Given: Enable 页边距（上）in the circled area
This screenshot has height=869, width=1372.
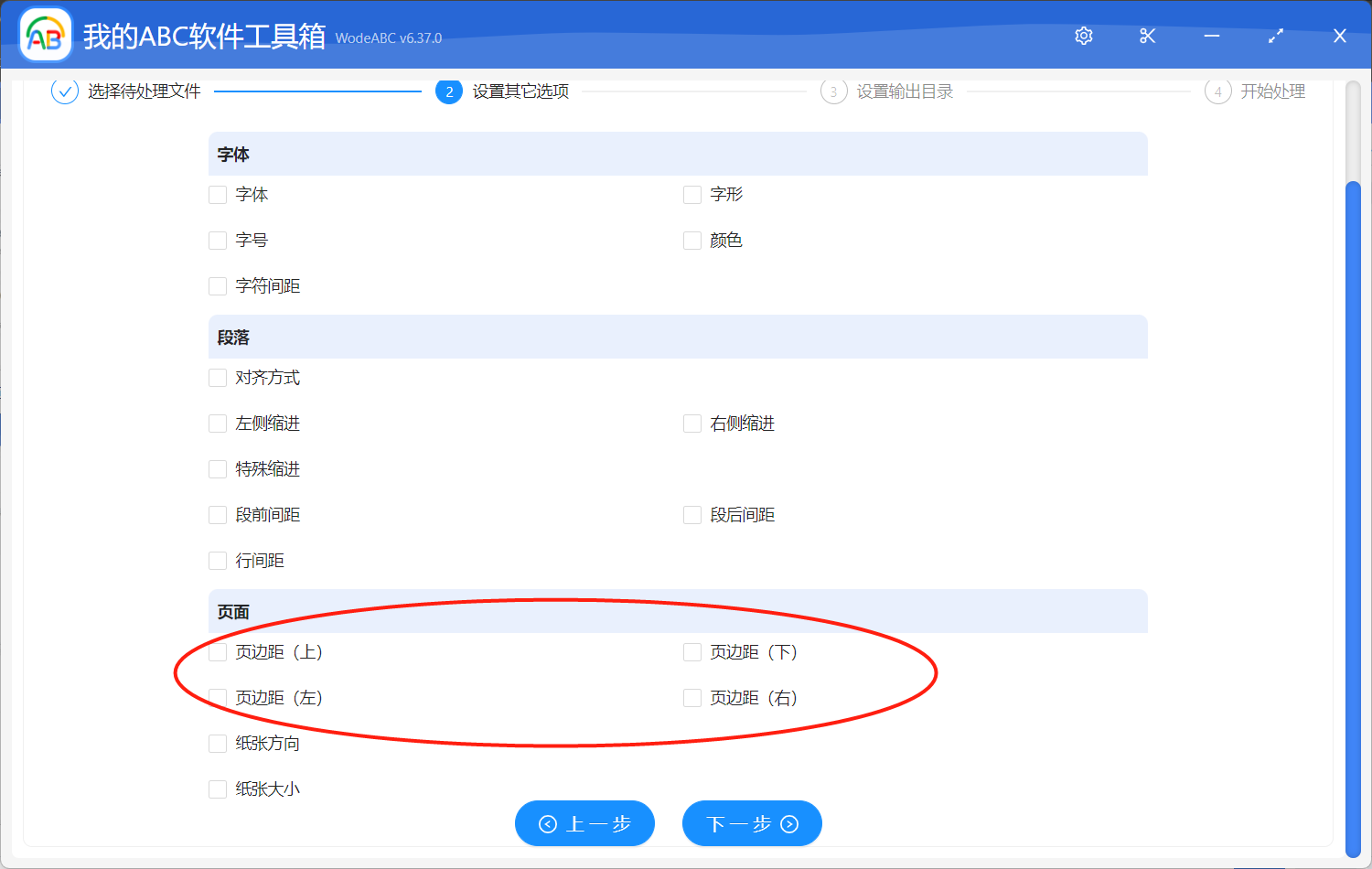Looking at the screenshot, I should tap(217, 651).
